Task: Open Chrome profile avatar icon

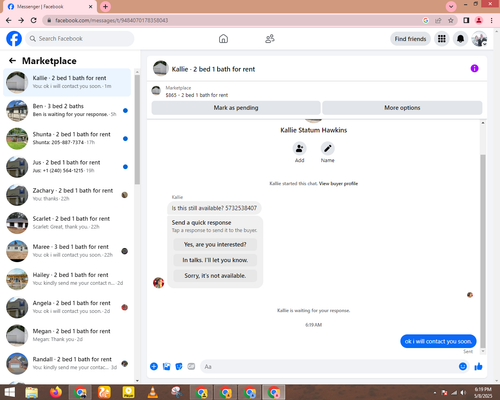Action: click(479, 20)
